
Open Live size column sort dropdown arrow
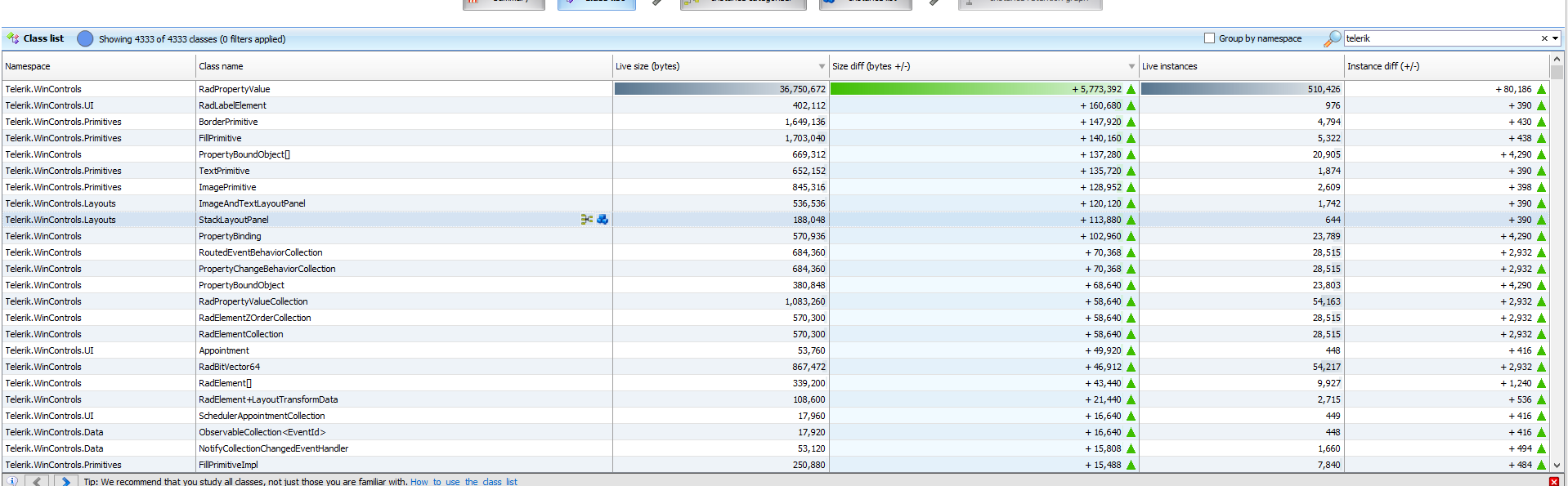(822, 66)
